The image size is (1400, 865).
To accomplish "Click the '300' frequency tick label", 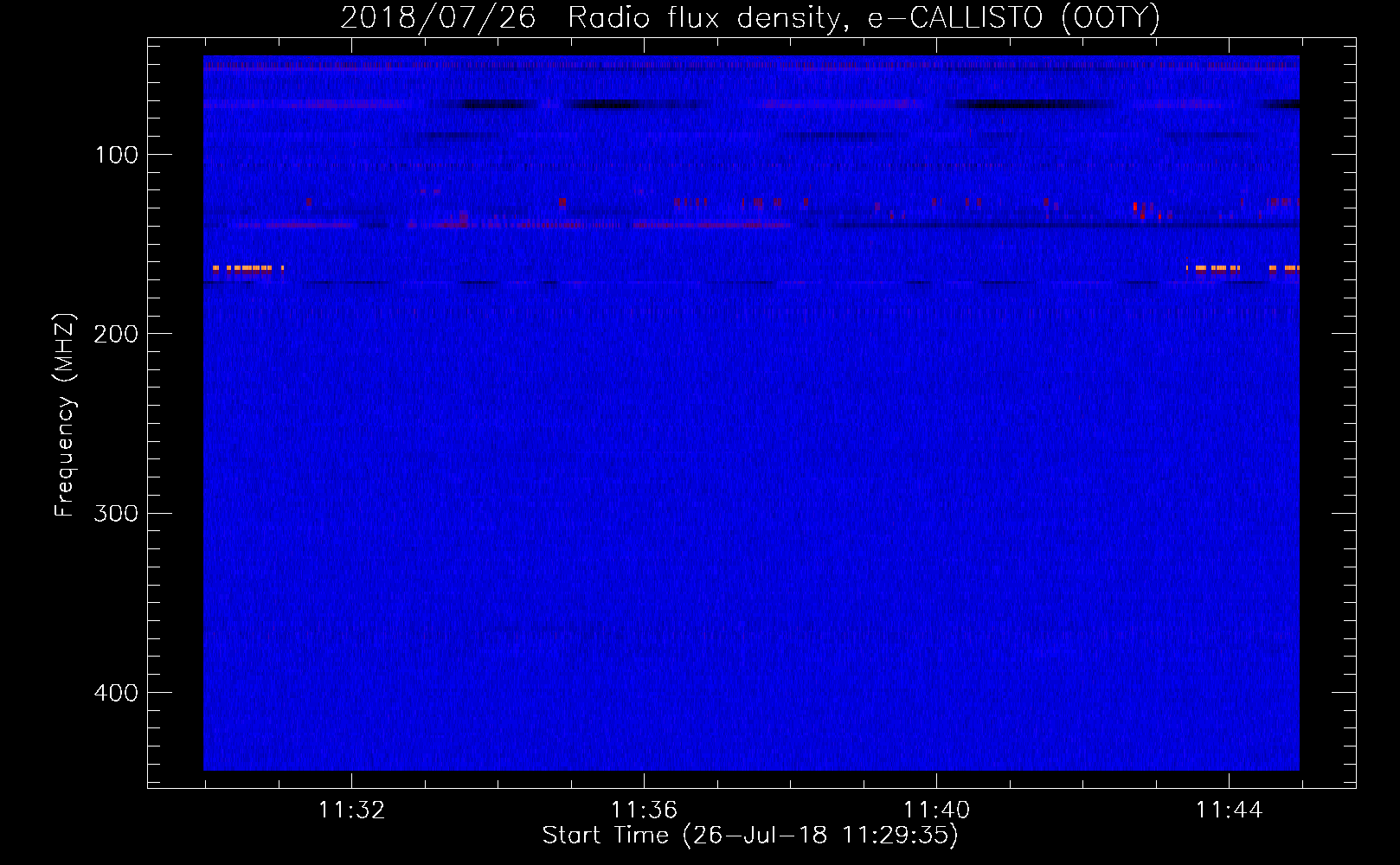I will pyautogui.click(x=116, y=513).
